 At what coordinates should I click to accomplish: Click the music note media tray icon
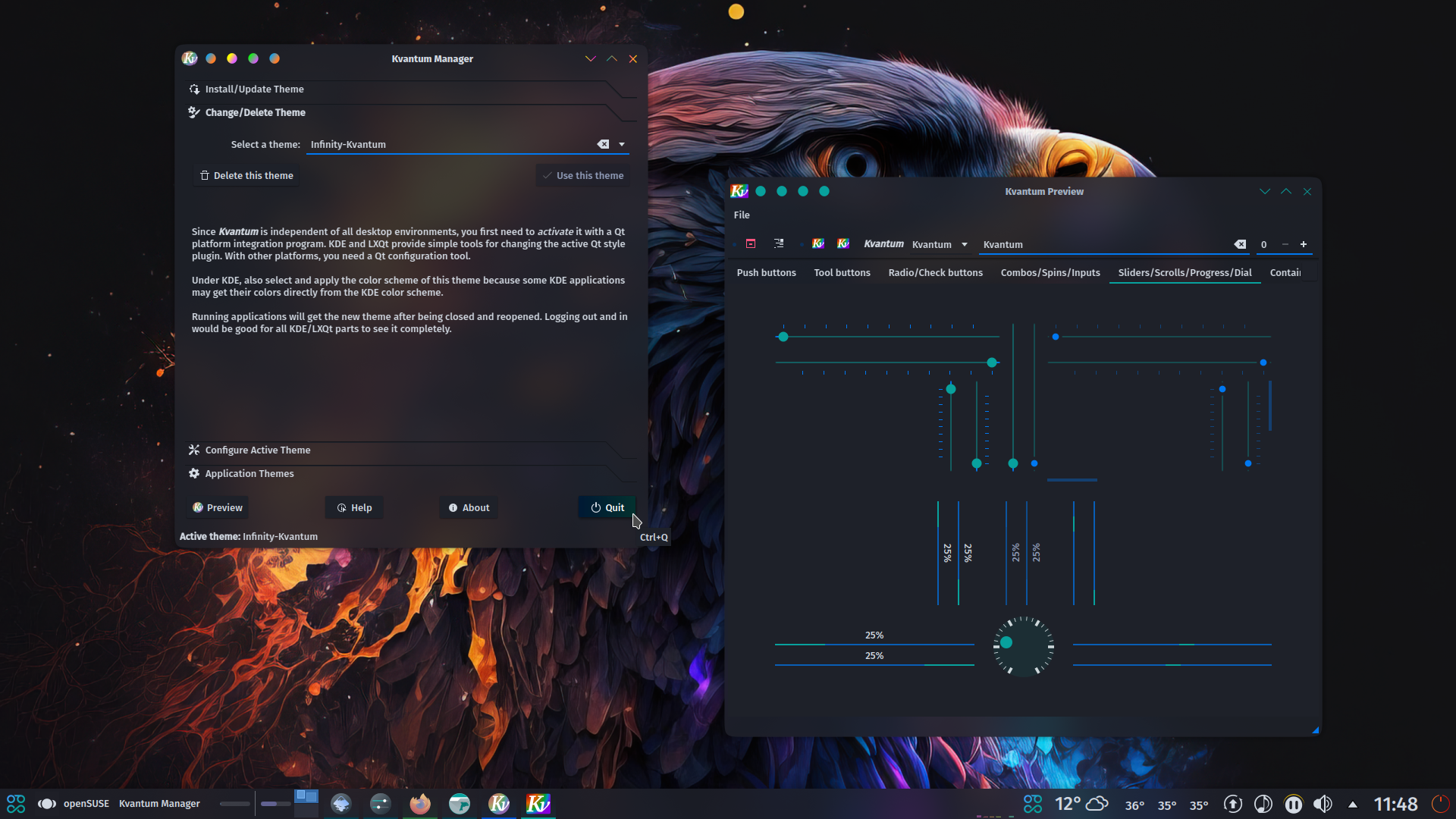tap(1263, 804)
